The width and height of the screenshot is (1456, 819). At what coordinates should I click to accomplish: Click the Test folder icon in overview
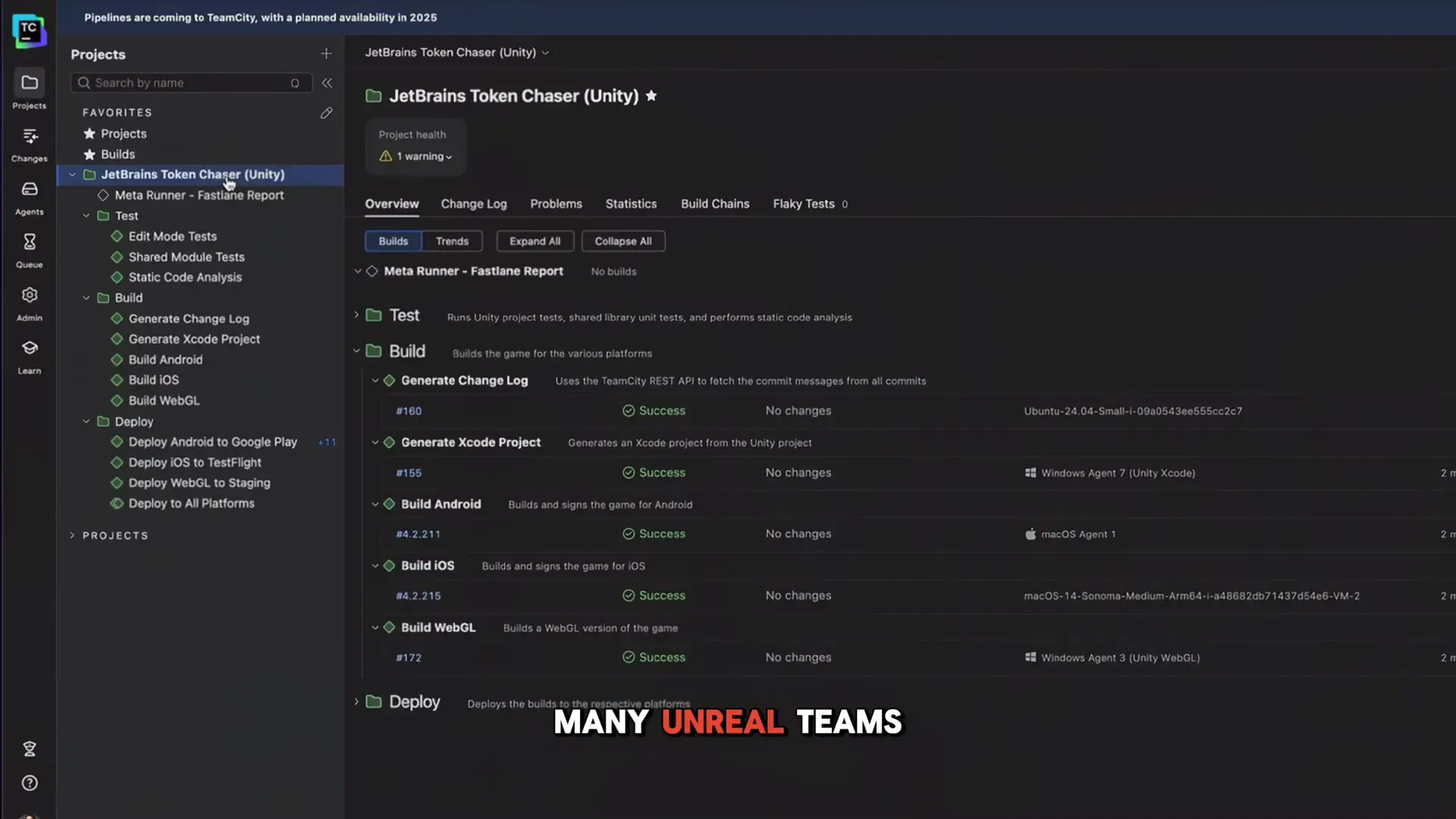[373, 315]
